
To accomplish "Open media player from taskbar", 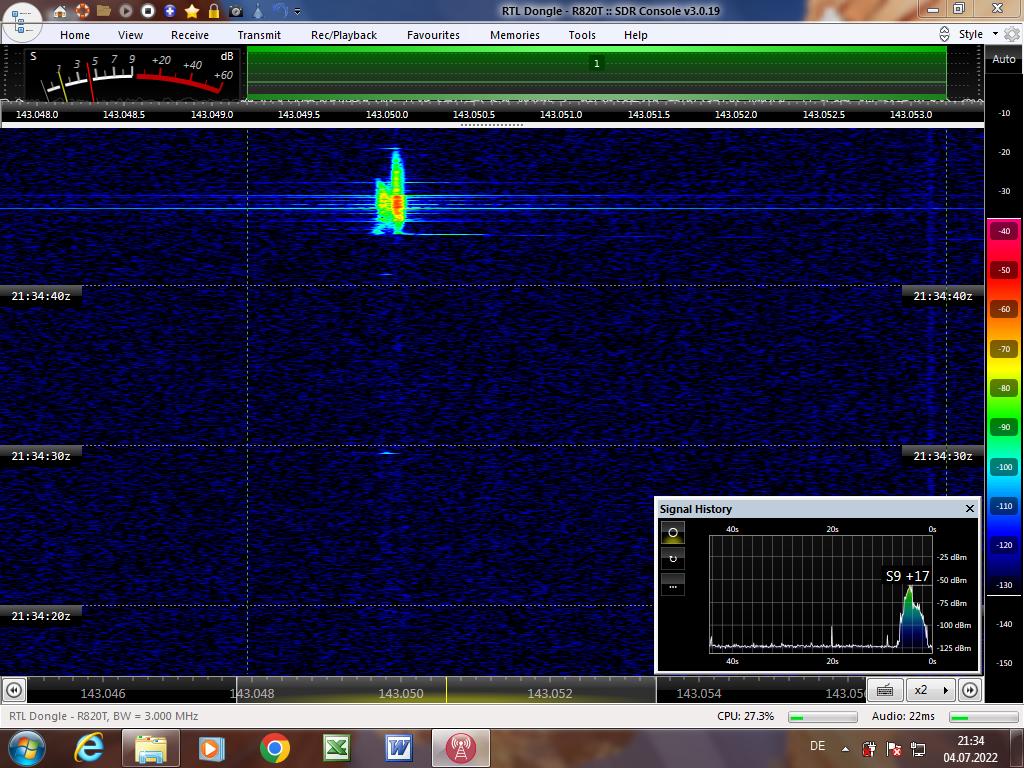I will tap(212, 748).
